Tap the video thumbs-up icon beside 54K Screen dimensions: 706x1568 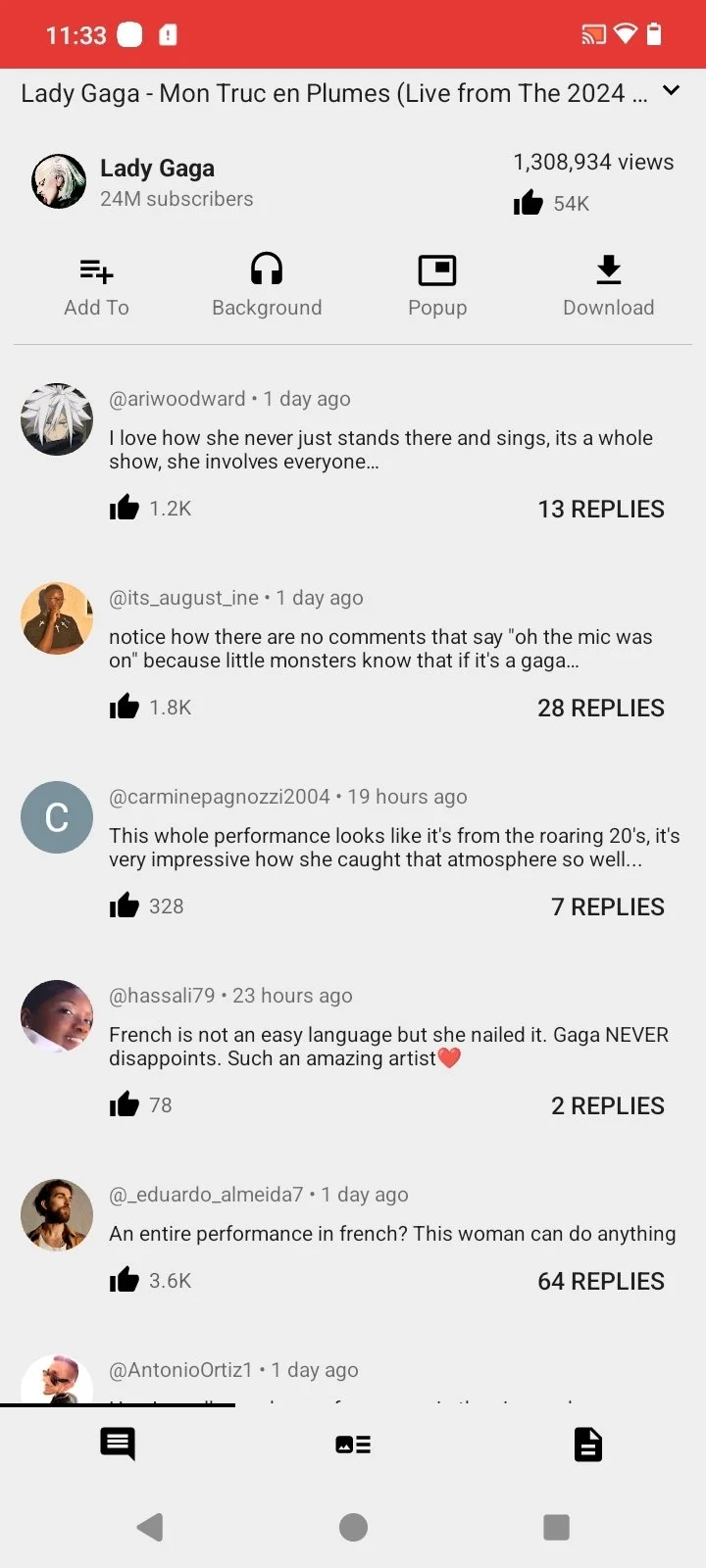[x=529, y=203]
